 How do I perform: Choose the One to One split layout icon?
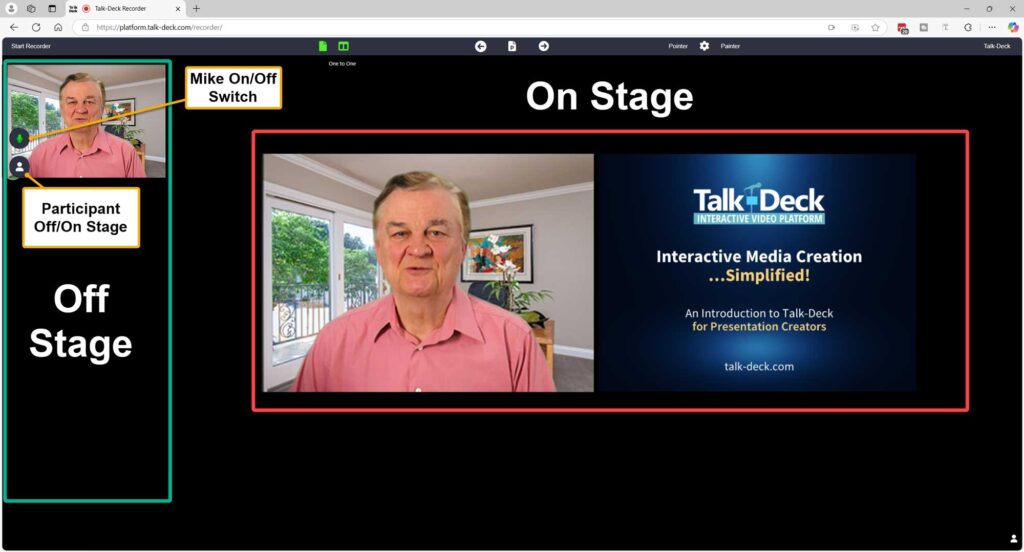pos(344,46)
